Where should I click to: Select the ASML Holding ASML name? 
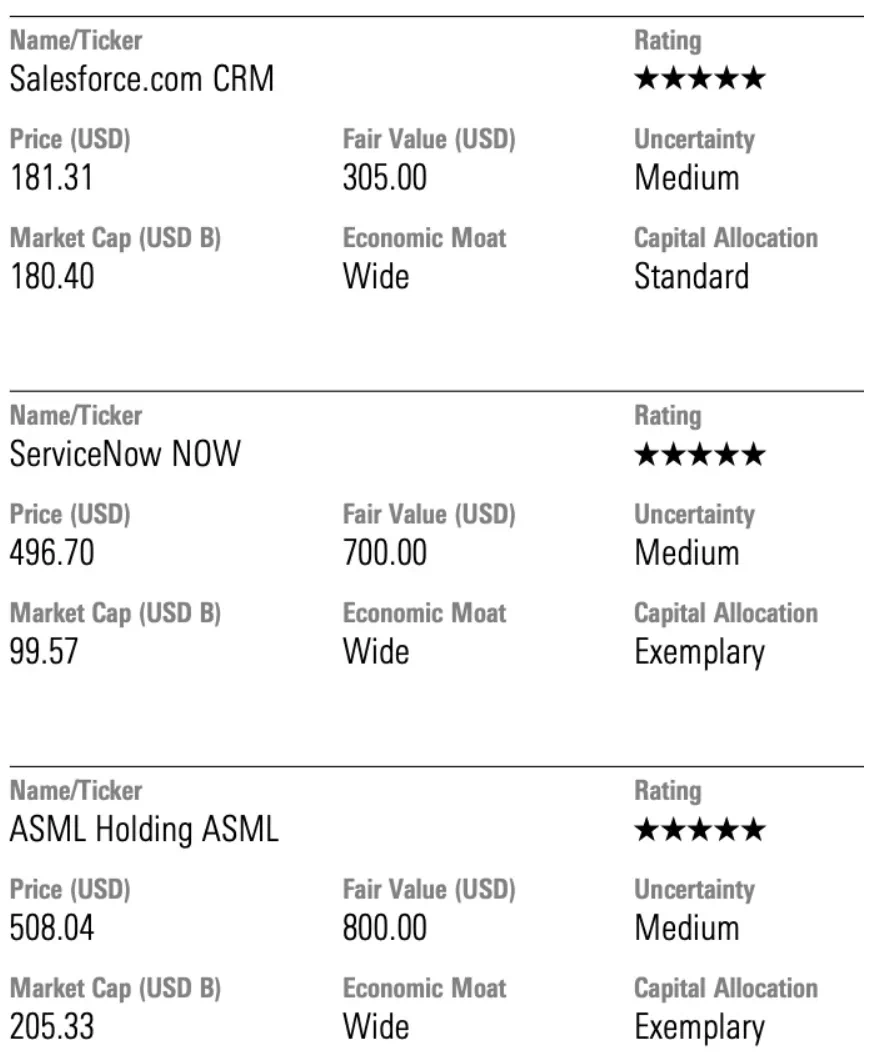pyautogui.click(x=144, y=829)
